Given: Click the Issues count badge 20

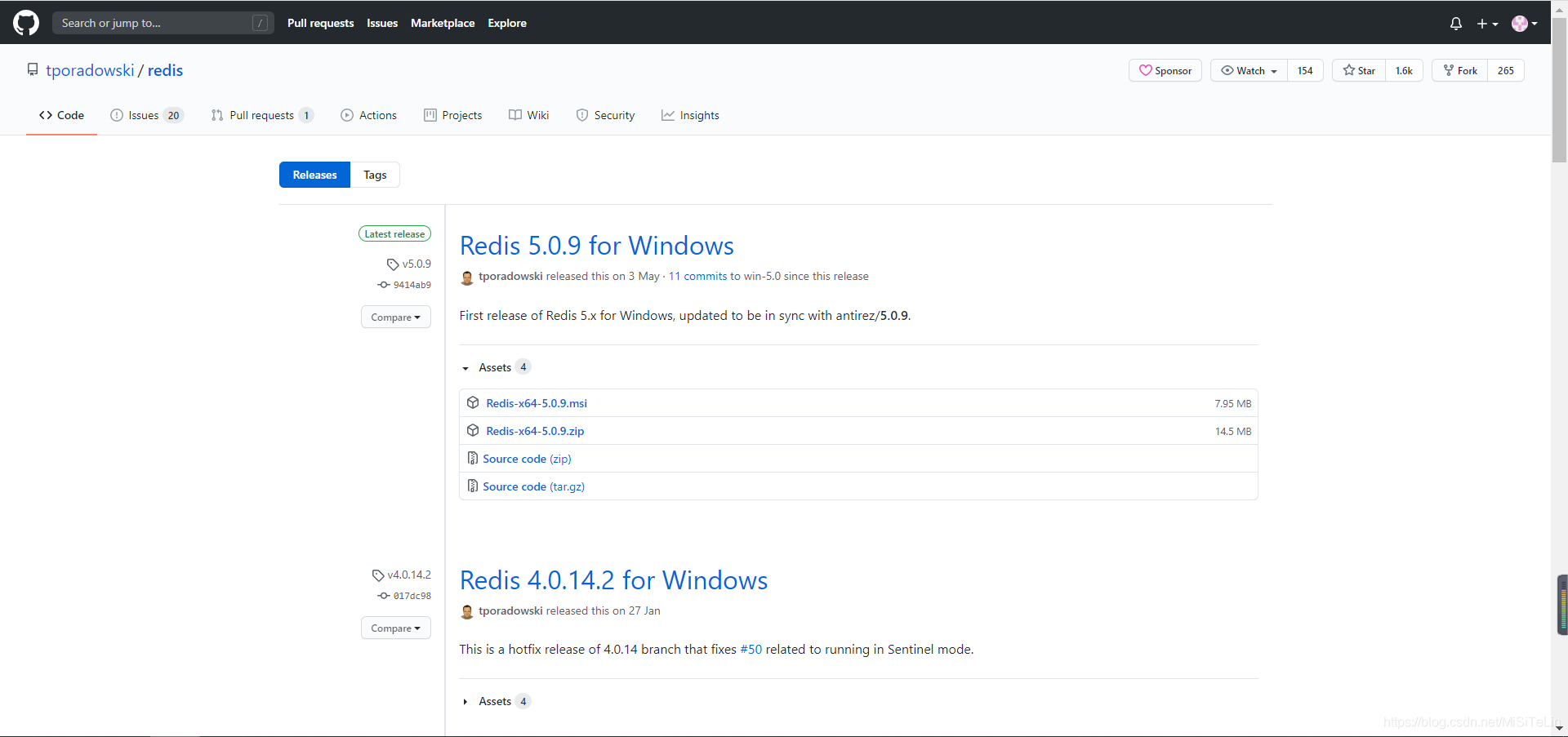Looking at the screenshot, I should pyautogui.click(x=173, y=115).
